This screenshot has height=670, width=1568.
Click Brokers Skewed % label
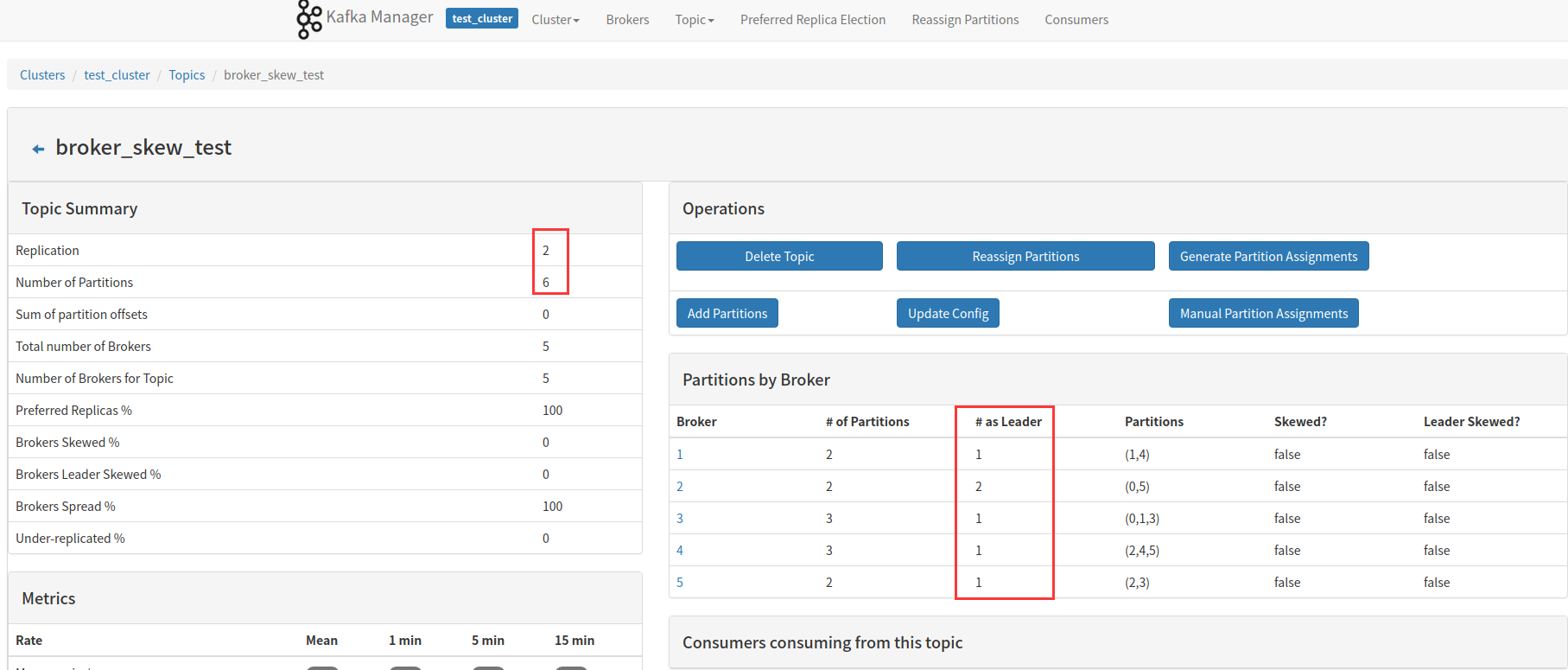67,443
